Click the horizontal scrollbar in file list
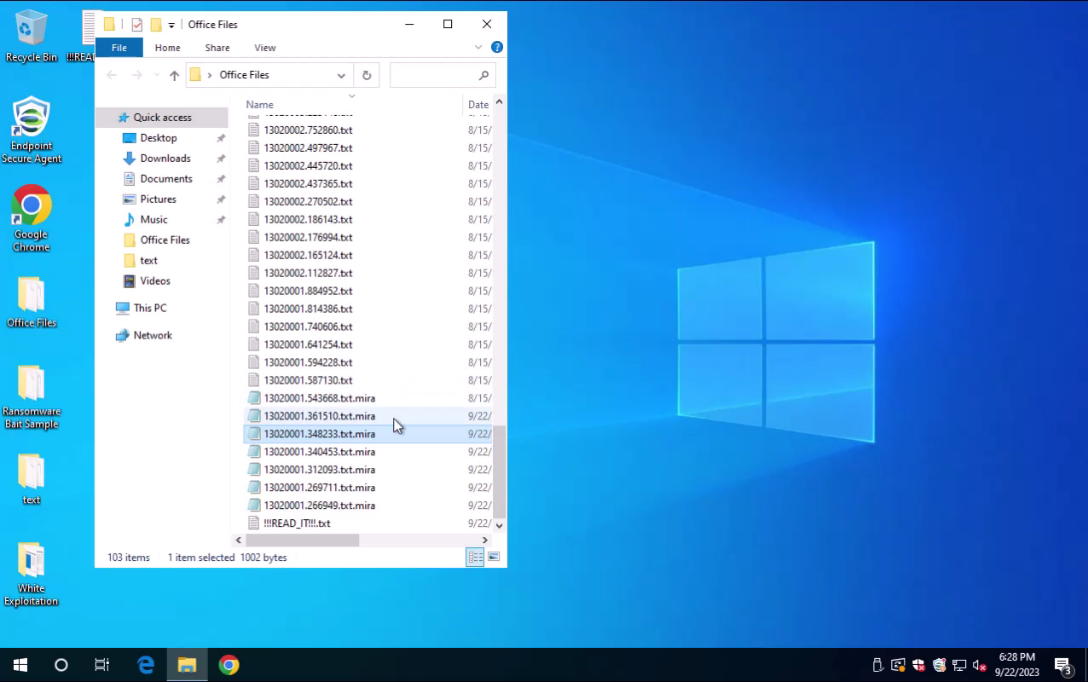The width and height of the screenshot is (1088, 682). pyautogui.click(x=302, y=540)
